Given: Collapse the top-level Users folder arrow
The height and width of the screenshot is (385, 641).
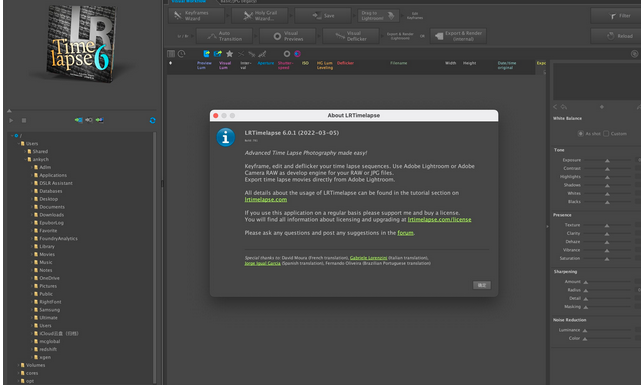Looking at the screenshot, I should pos(18,143).
